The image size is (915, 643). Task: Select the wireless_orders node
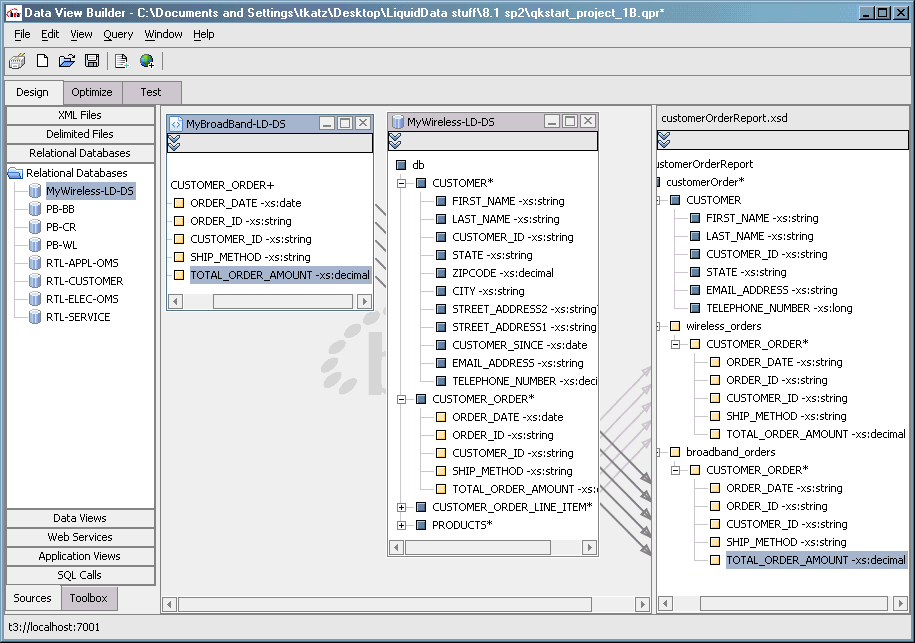pos(724,326)
